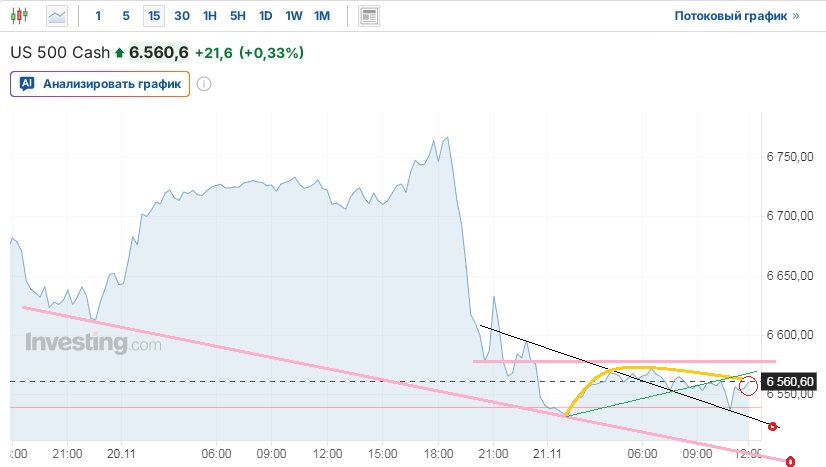Screen dimensions: 826x467
Task: Choose the 1D timeframe
Action: tap(265, 16)
